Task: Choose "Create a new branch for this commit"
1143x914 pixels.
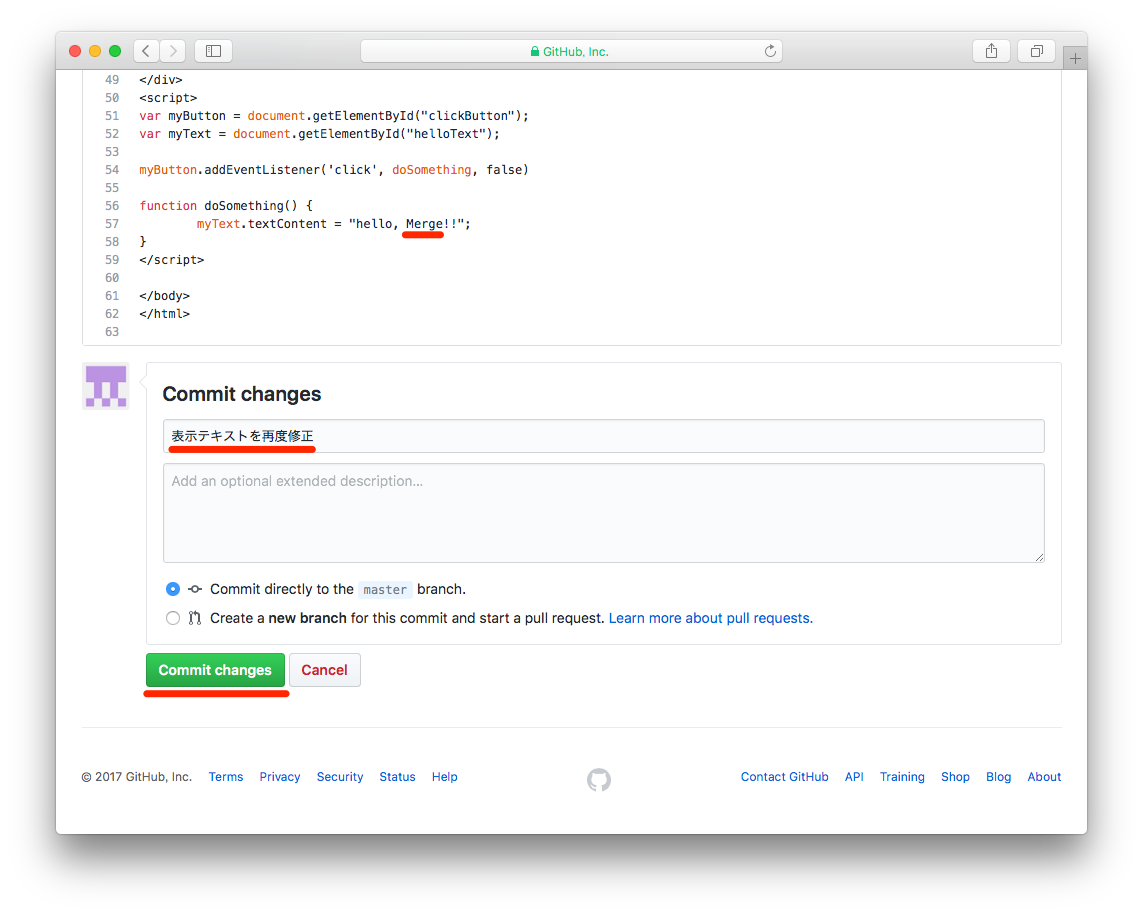Action: pyautogui.click(x=173, y=618)
